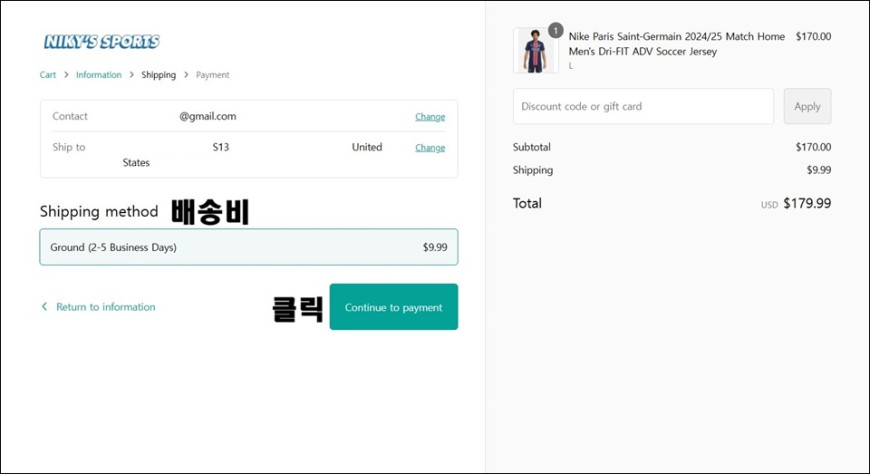
Task: Continue to payment
Action: click(393, 307)
